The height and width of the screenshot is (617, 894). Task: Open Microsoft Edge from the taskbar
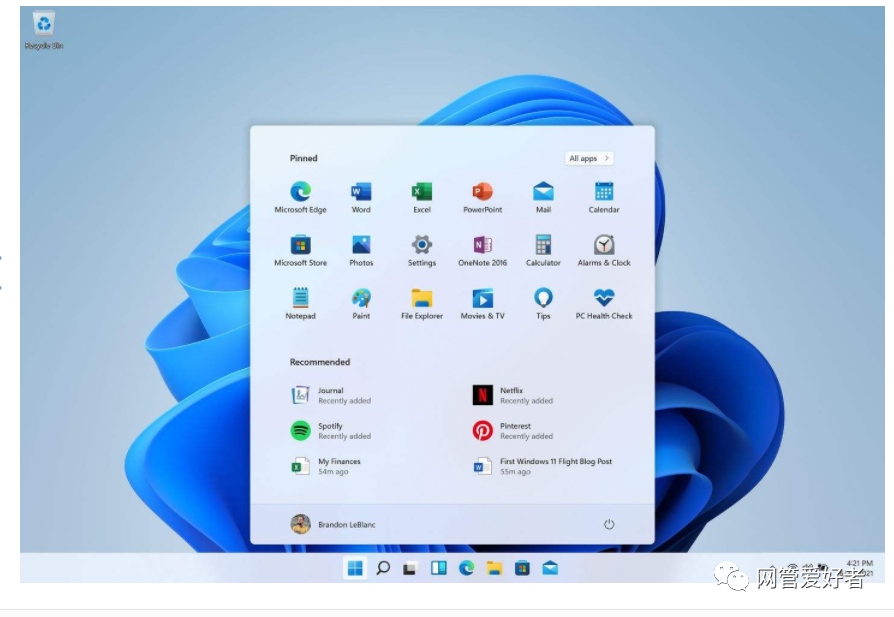click(466, 568)
